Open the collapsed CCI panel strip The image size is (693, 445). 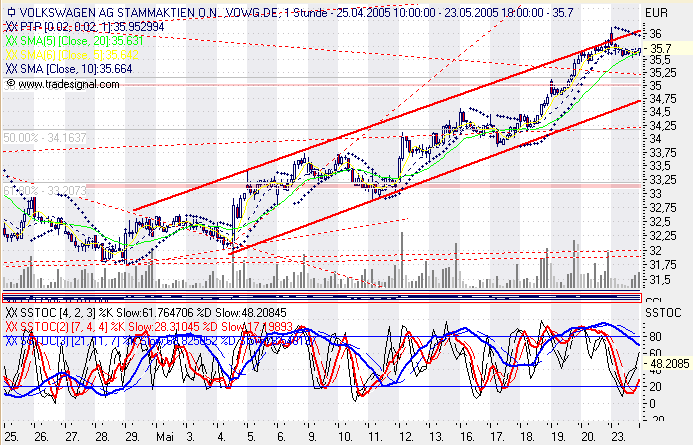point(322,297)
